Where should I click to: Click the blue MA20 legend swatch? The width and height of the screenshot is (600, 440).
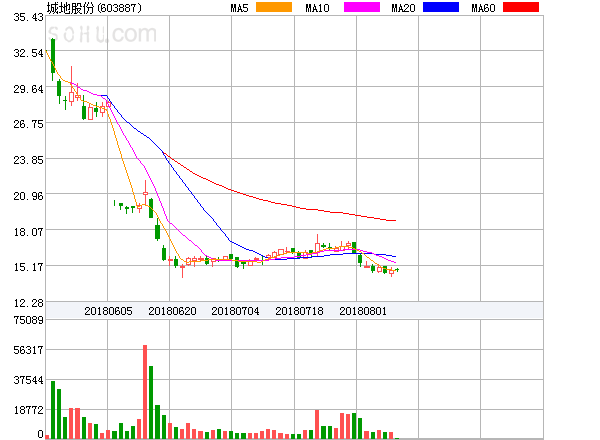click(x=440, y=7)
